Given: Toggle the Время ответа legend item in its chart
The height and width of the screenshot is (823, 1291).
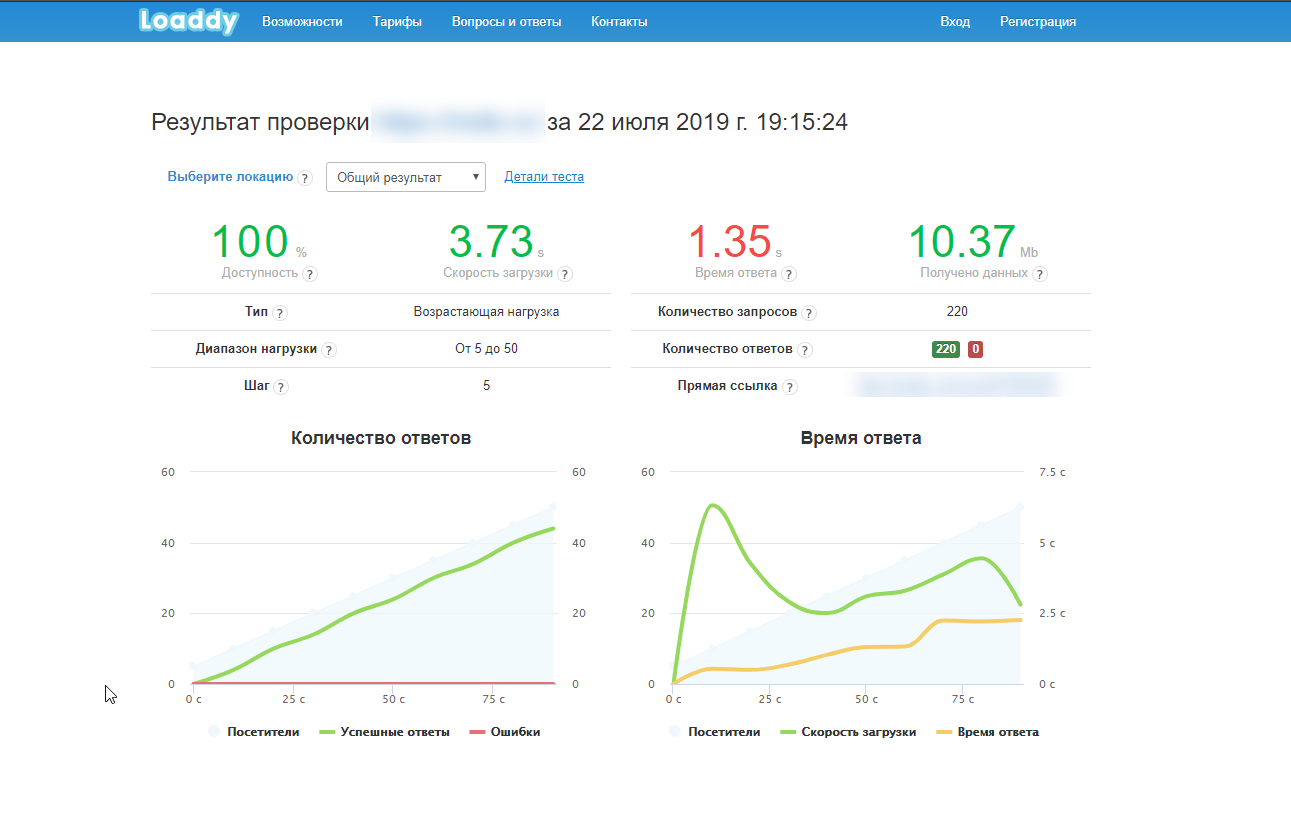Looking at the screenshot, I should (986, 732).
